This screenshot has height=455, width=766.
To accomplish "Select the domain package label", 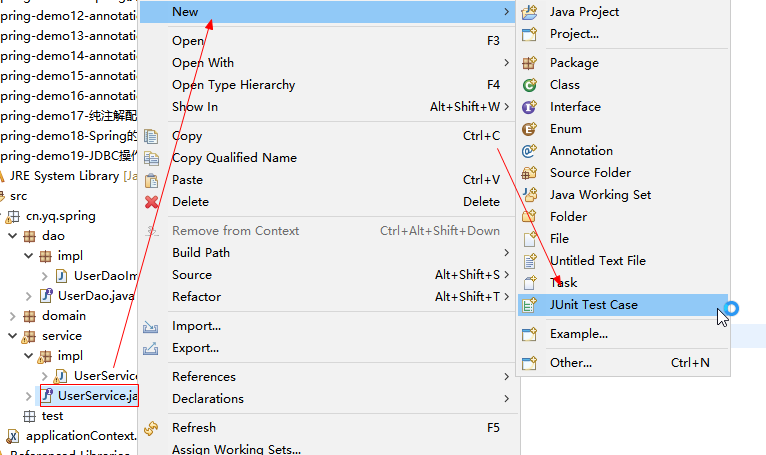I will coord(64,316).
